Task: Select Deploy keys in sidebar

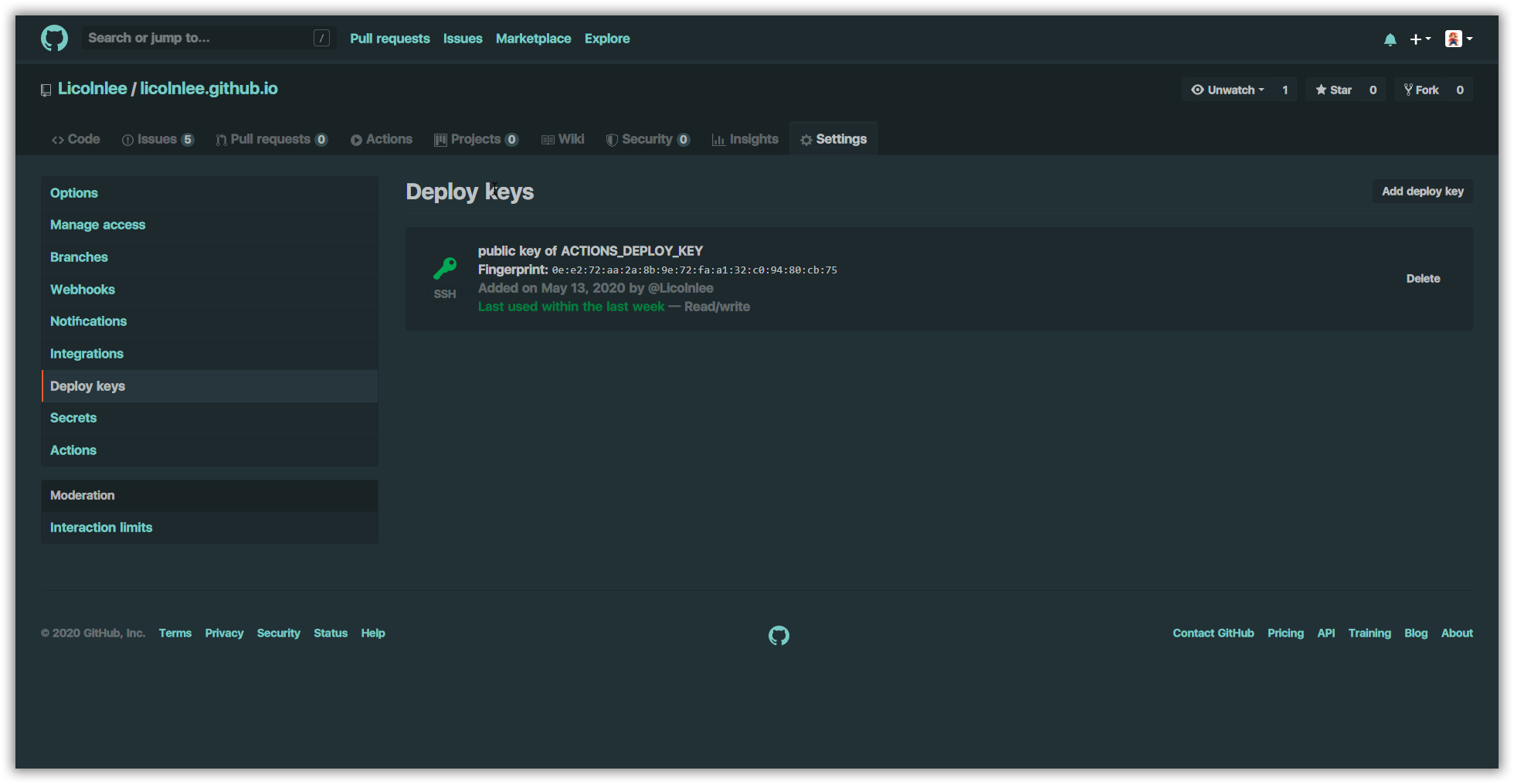Action: coord(209,386)
